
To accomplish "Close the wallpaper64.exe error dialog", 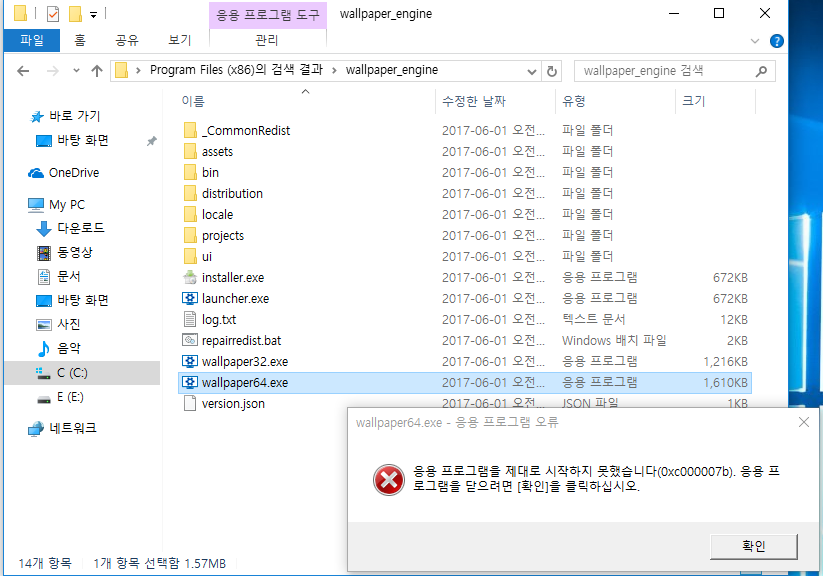I will click(x=804, y=422).
